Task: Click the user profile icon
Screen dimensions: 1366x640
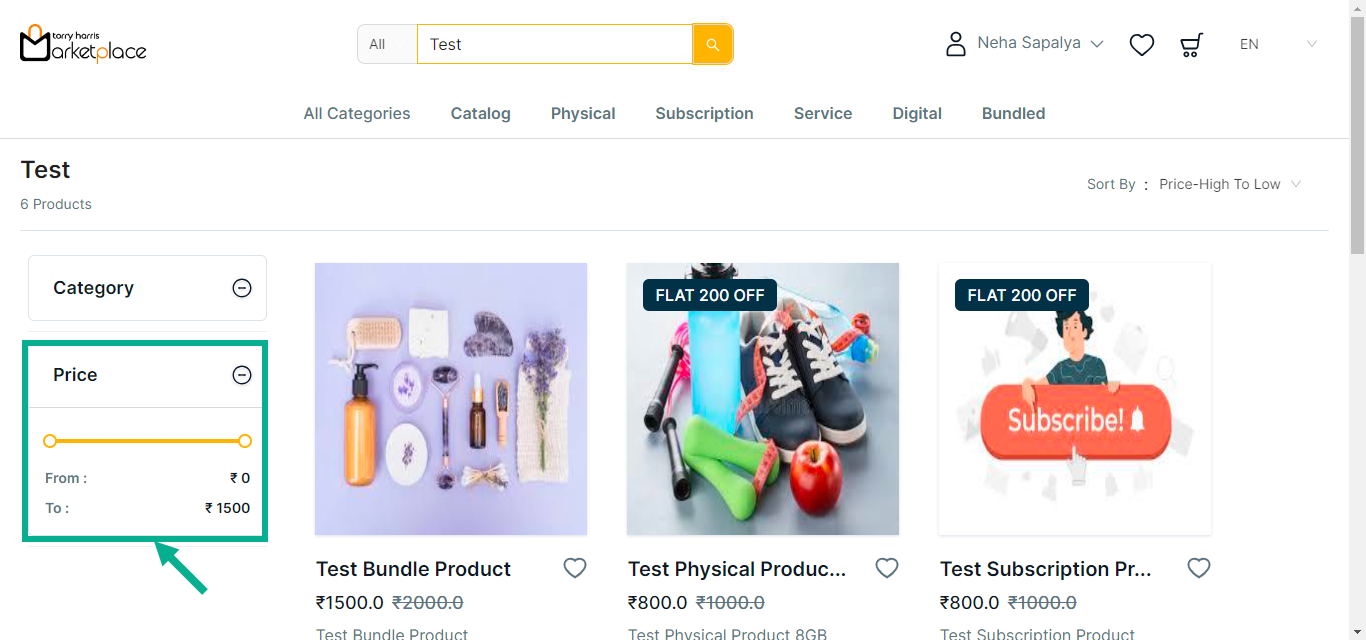Action: (x=956, y=44)
